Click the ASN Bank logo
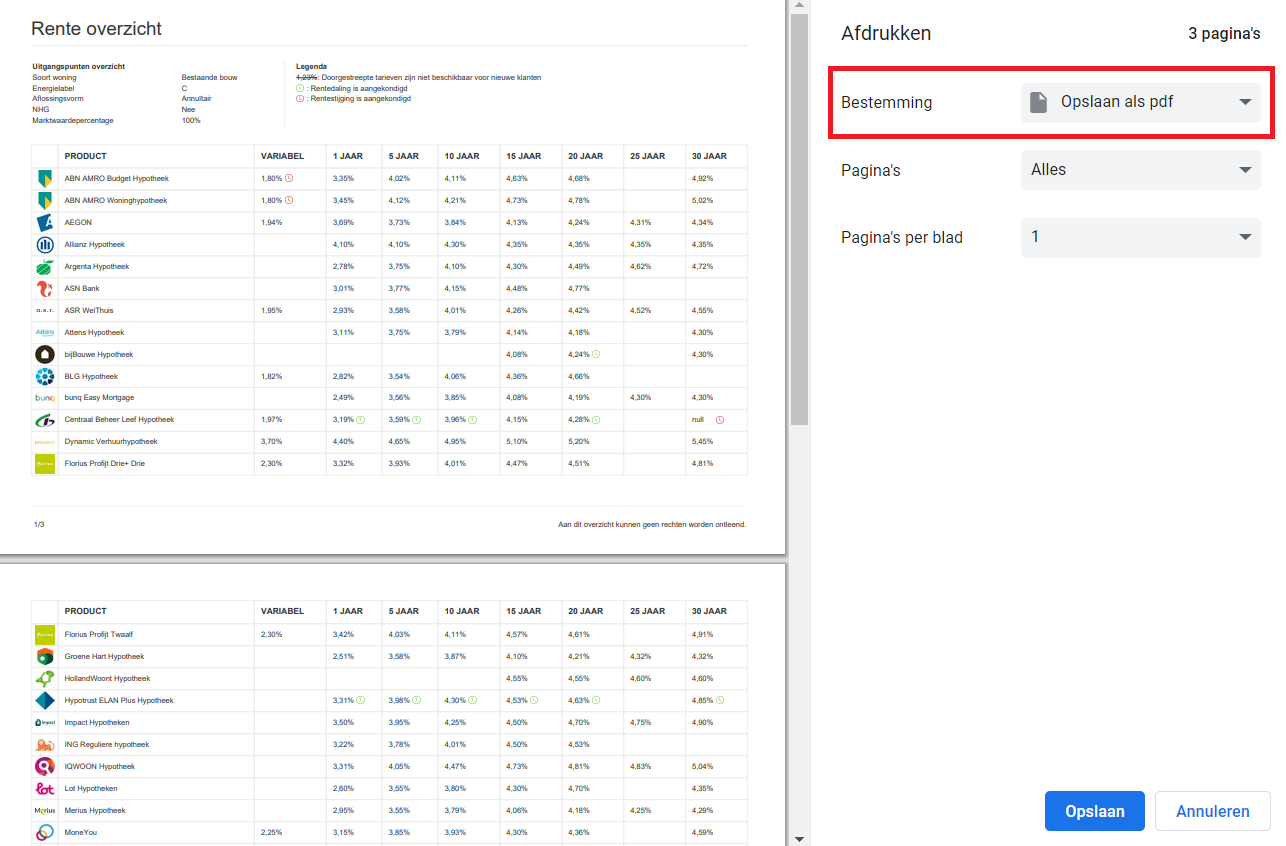Viewport: 1286px width, 846px height. click(x=44, y=288)
